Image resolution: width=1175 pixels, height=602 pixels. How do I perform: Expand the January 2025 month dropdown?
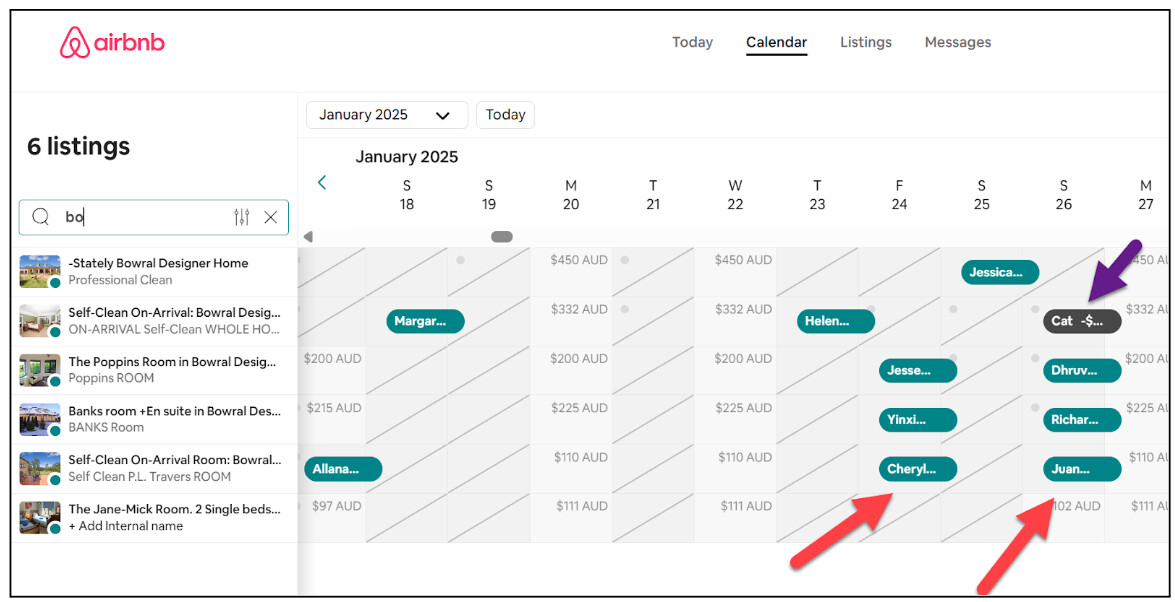point(386,115)
